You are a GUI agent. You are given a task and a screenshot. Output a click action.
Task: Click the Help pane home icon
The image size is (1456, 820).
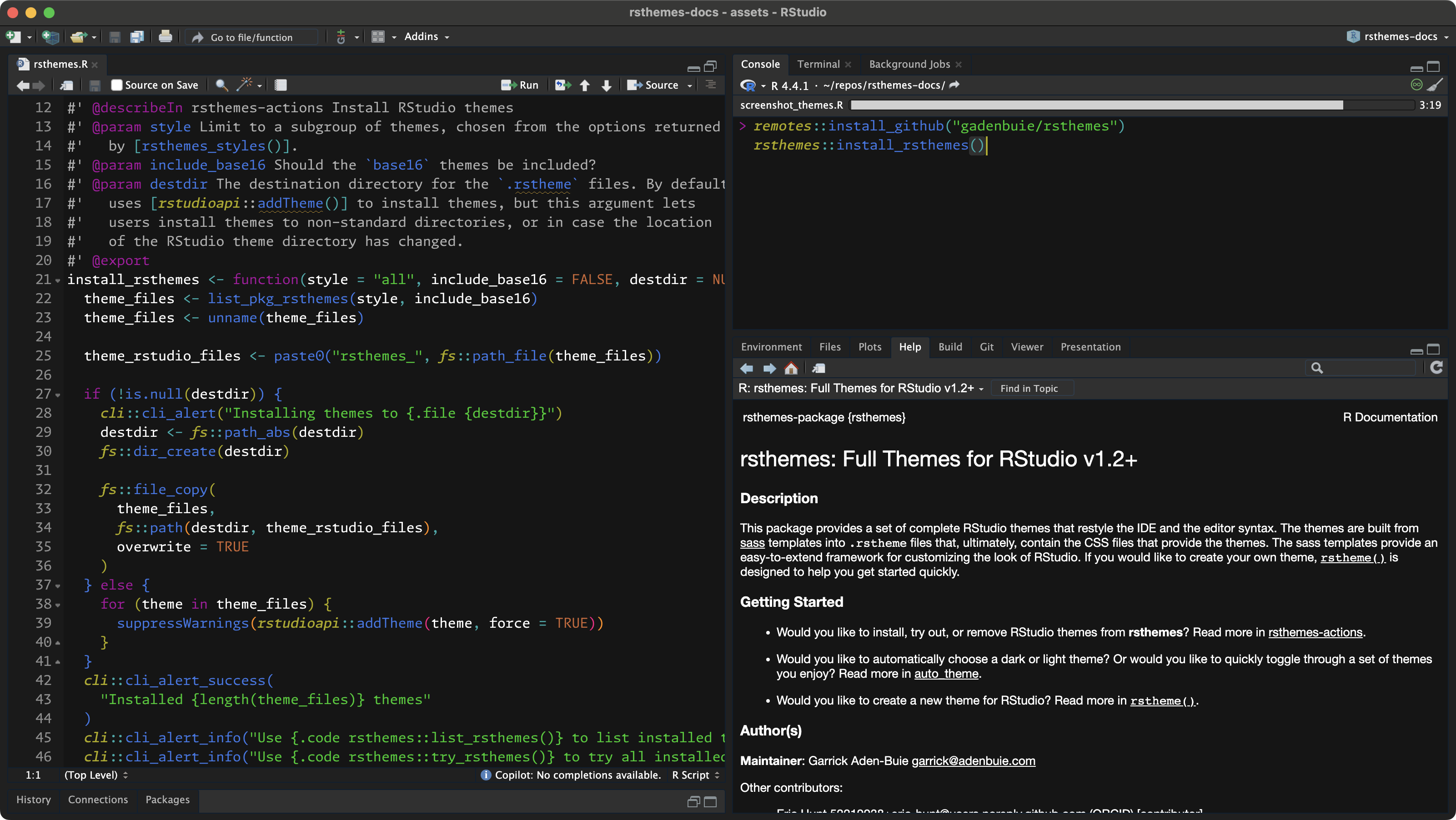coord(791,369)
